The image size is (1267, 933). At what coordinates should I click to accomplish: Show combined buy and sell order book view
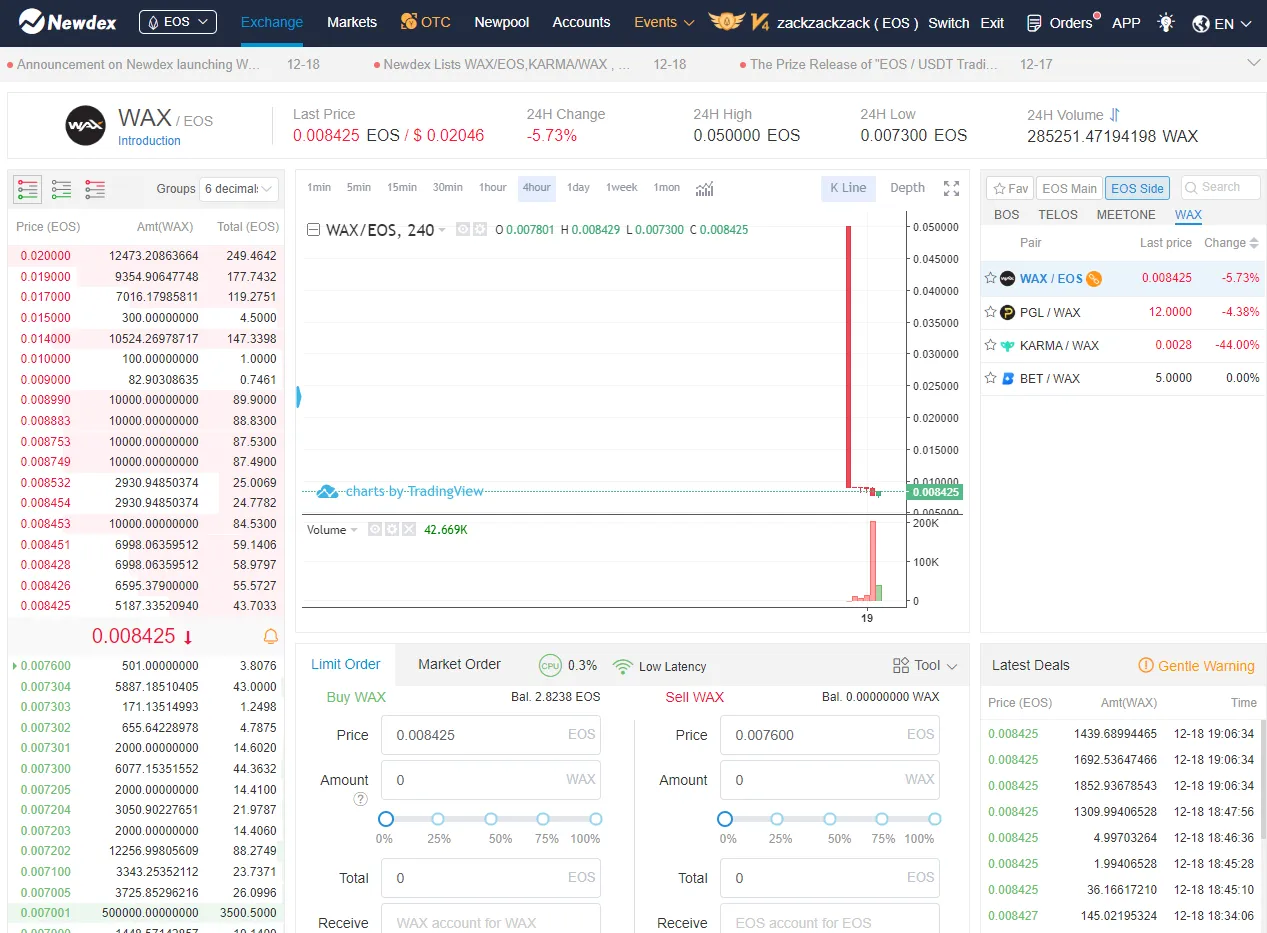pyautogui.click(x=28, y=189)
